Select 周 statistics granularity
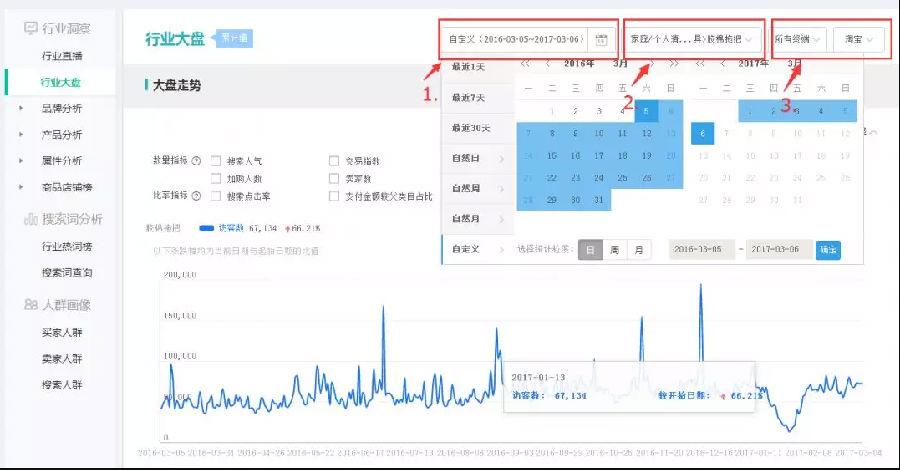 coord(615,250)
